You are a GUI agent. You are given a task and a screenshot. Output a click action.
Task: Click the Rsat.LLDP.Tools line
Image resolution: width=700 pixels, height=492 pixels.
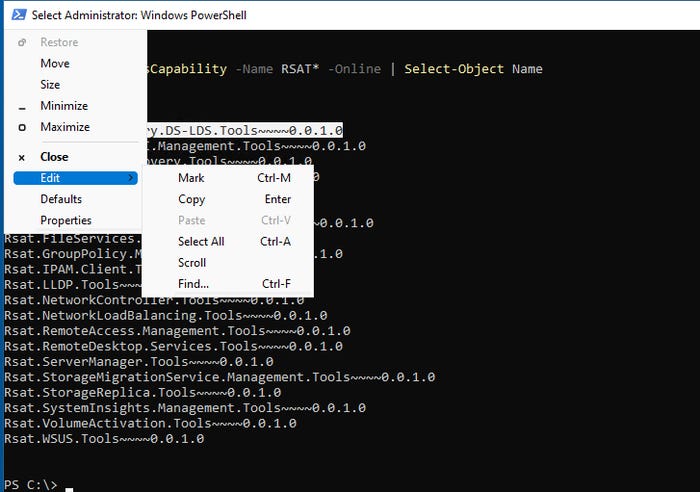[73, 285]
